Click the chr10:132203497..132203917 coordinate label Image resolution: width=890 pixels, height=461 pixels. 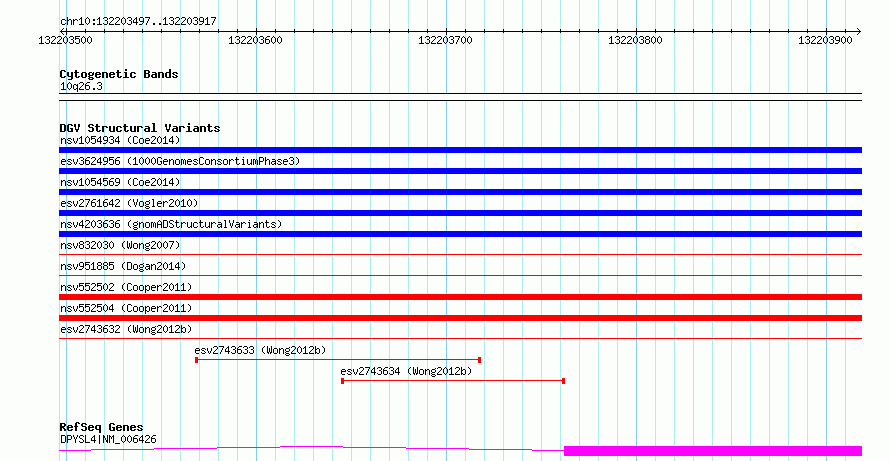pos(138,22)
